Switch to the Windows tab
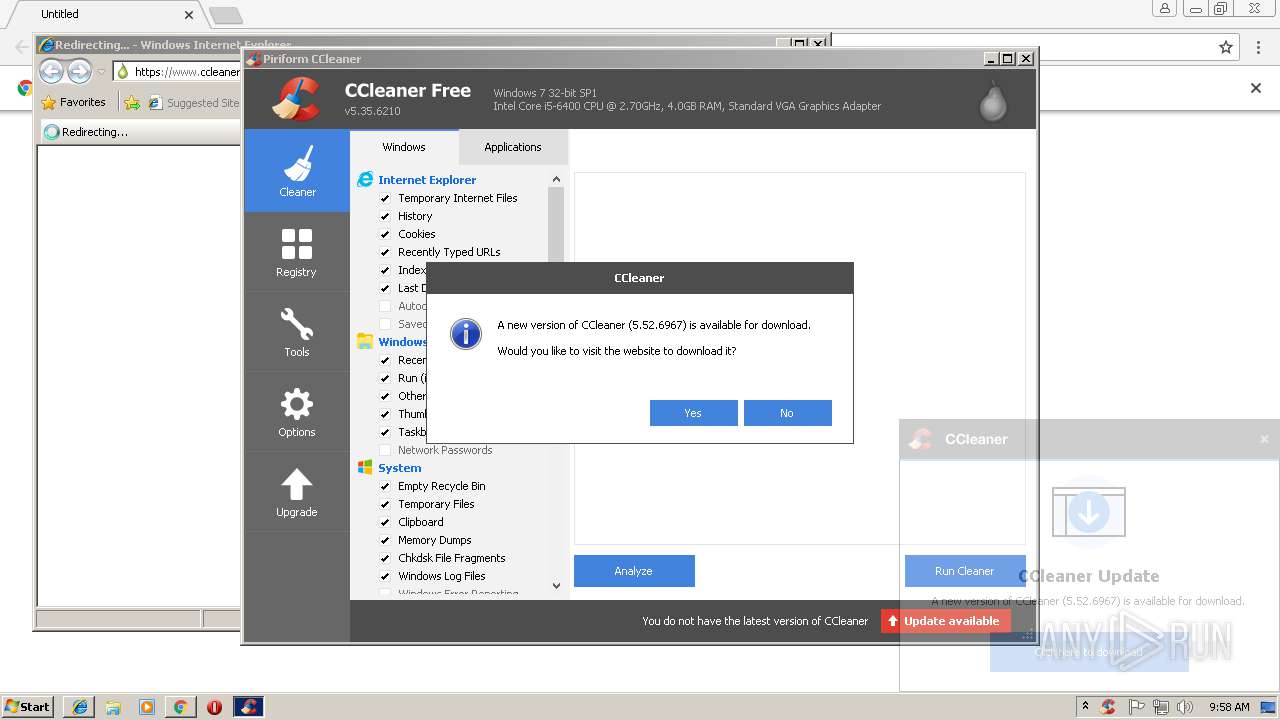 (404, 147)
